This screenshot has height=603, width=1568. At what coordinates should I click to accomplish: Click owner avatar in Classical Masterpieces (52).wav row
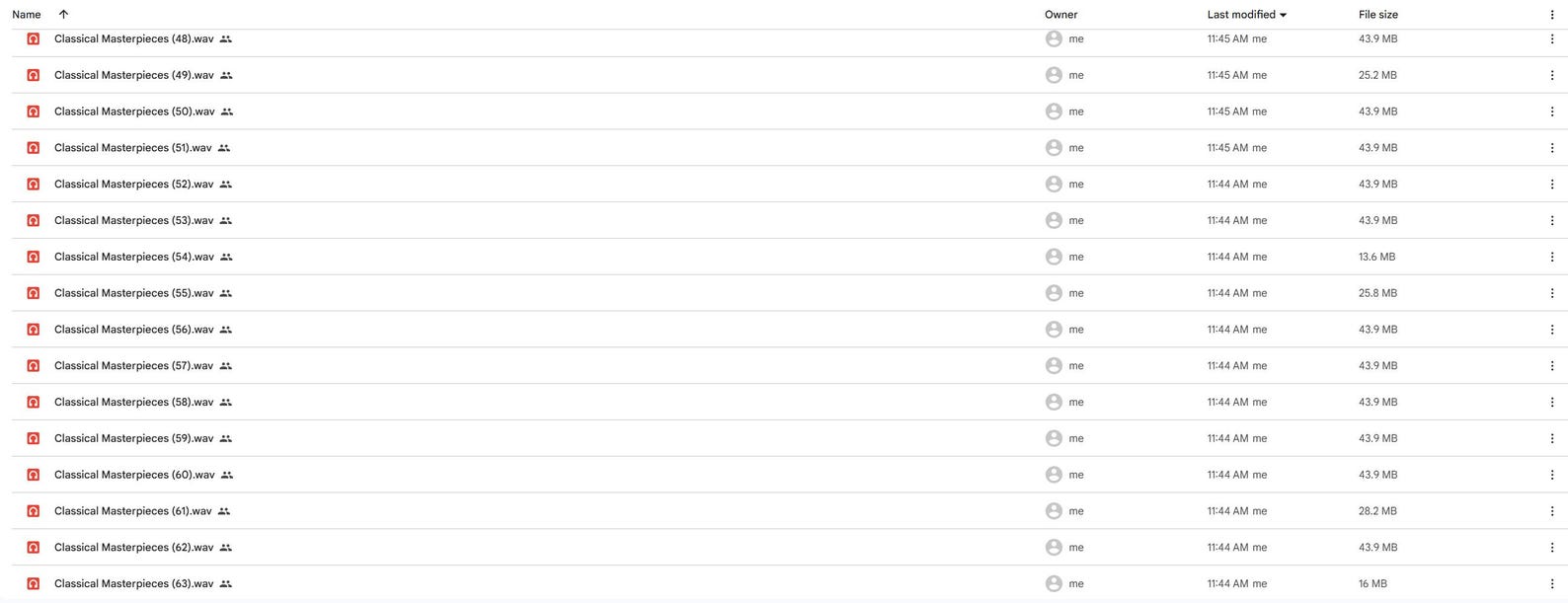click(1054, 185)
